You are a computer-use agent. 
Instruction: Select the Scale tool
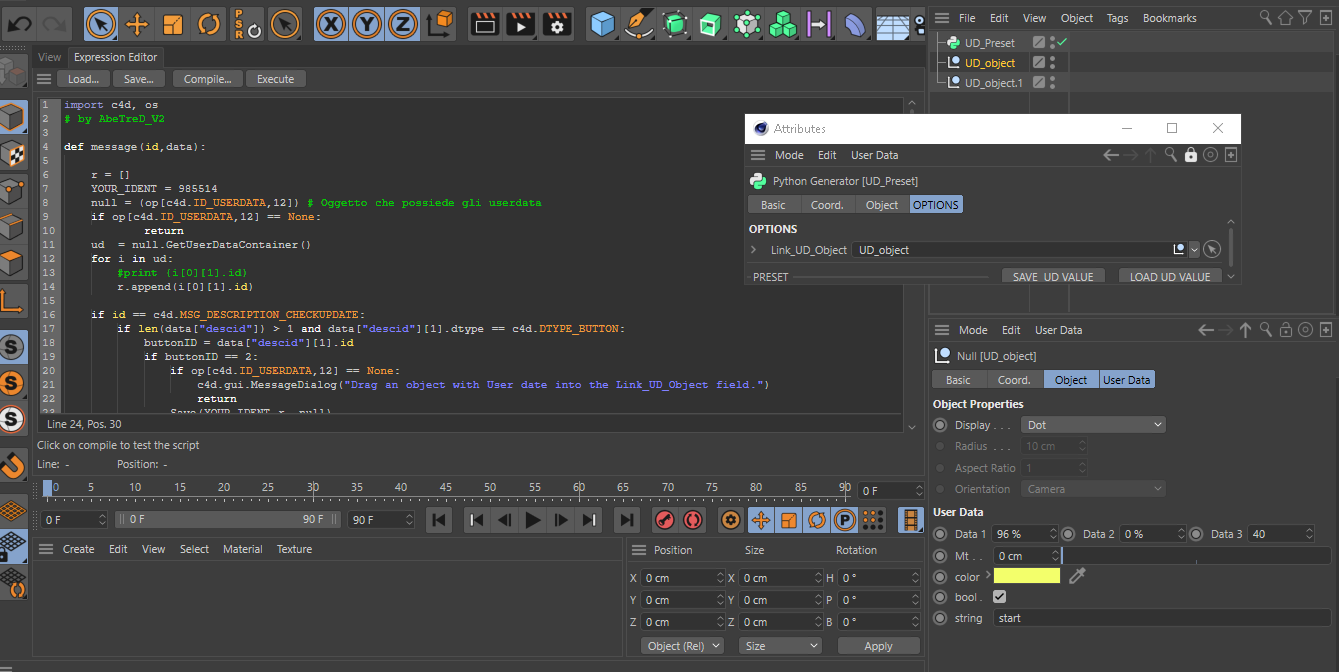pos(173,23)
